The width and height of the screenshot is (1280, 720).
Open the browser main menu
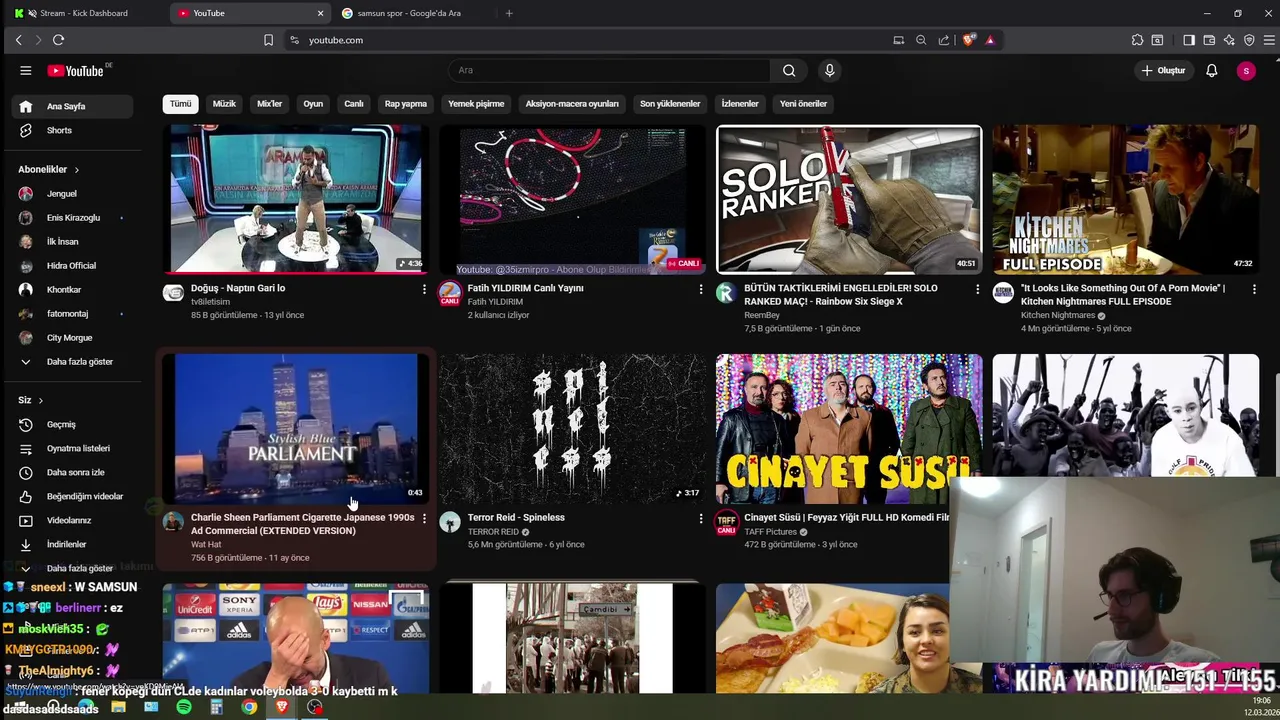point(1270,40)
